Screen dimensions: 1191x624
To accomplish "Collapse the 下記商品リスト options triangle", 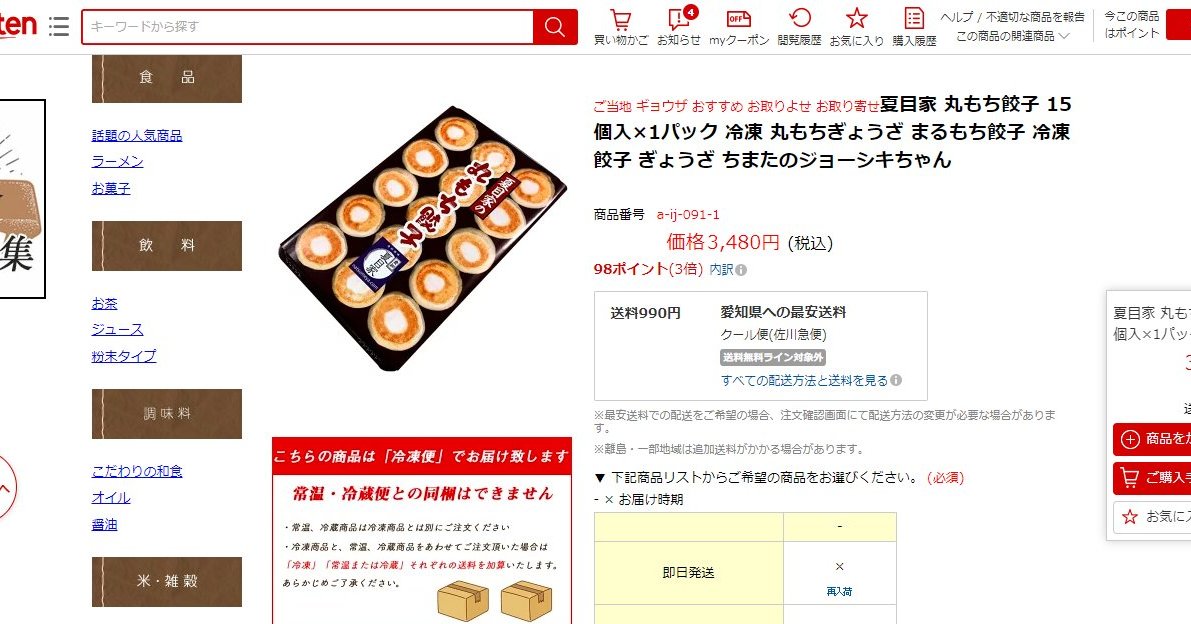I will click(x=599, y=477).
